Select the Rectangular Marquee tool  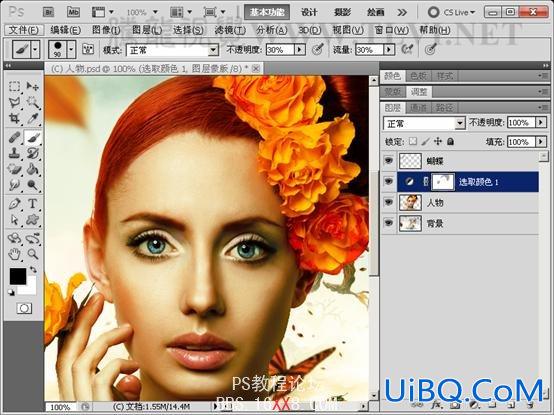[x=14, y=86]
